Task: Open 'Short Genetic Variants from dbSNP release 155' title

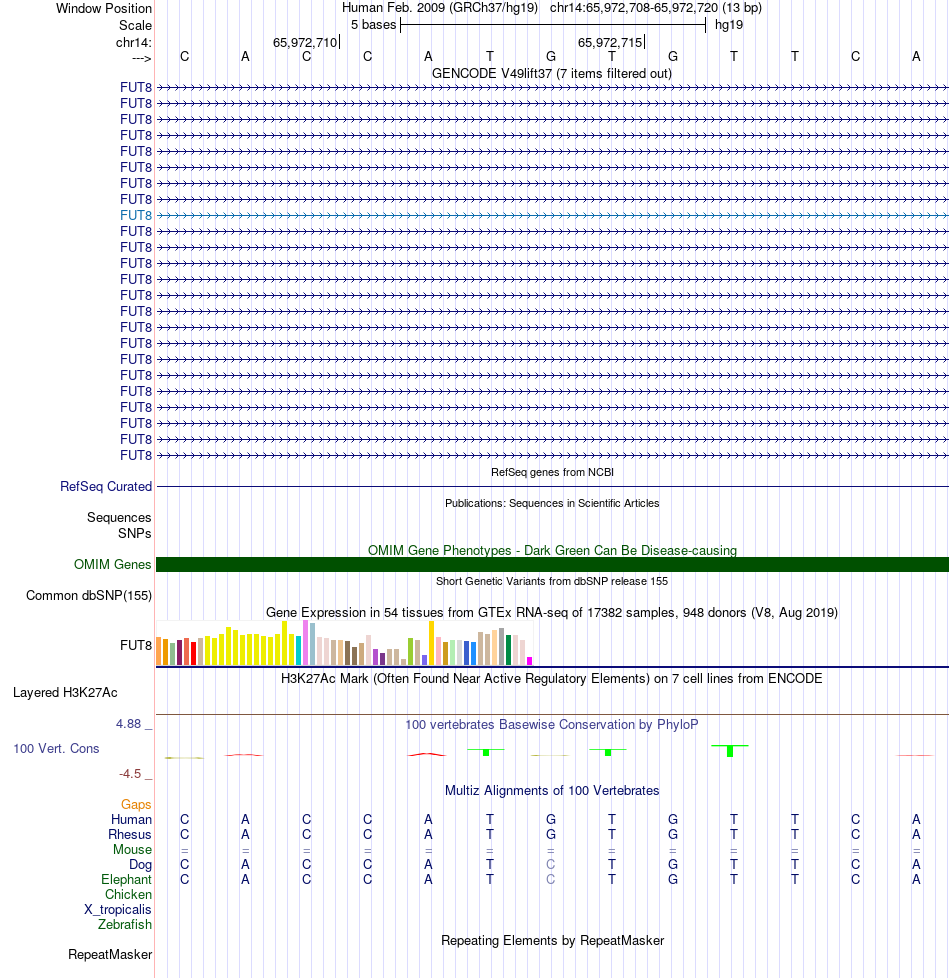Action: [x=552, y=581]
